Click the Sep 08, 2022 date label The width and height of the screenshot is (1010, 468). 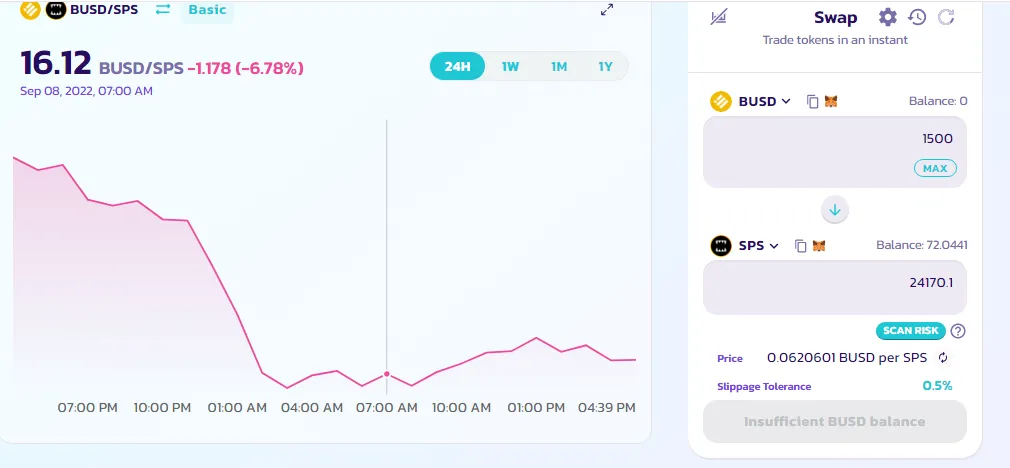pos(86,91)
